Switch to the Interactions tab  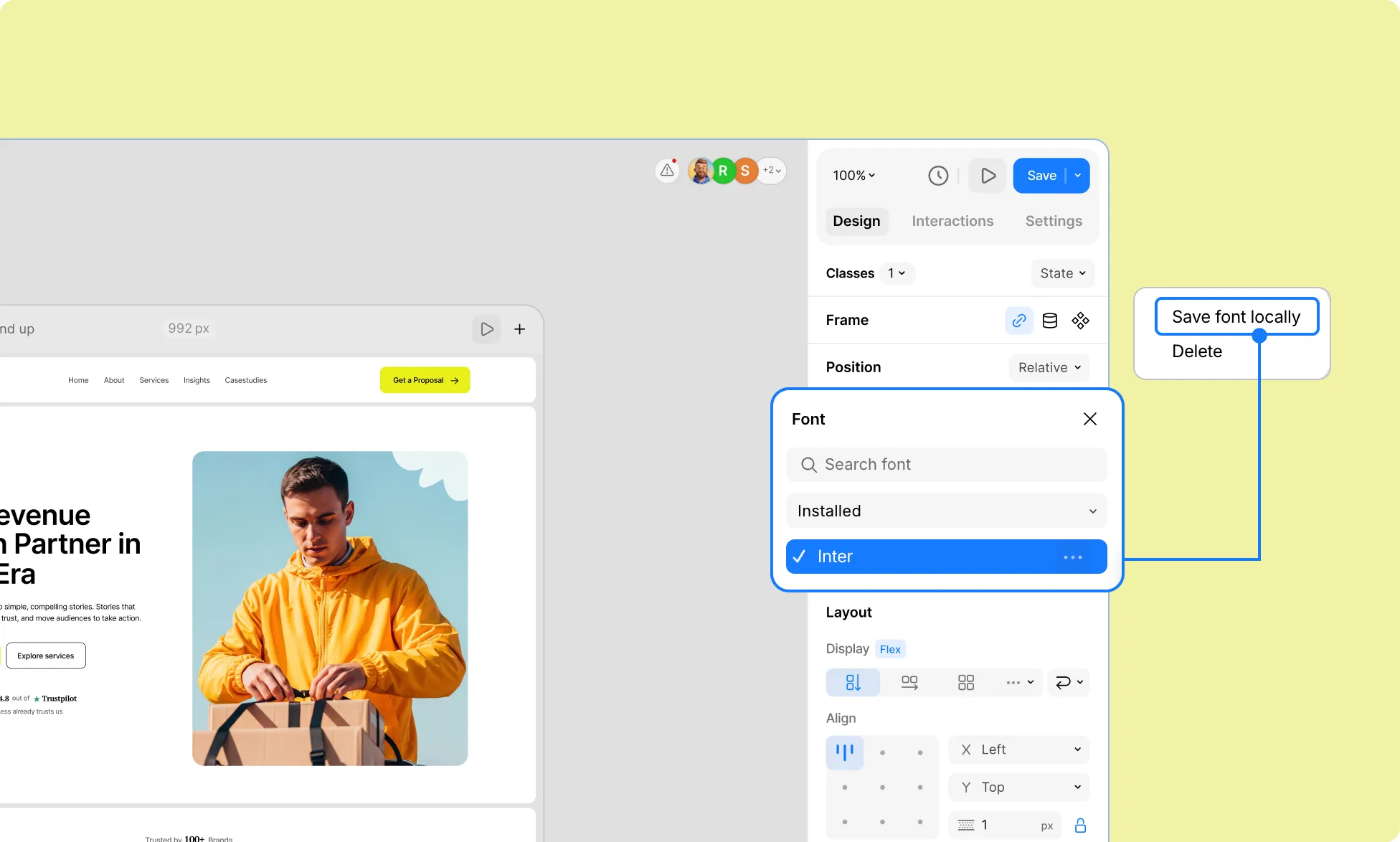tap(952, 221)
